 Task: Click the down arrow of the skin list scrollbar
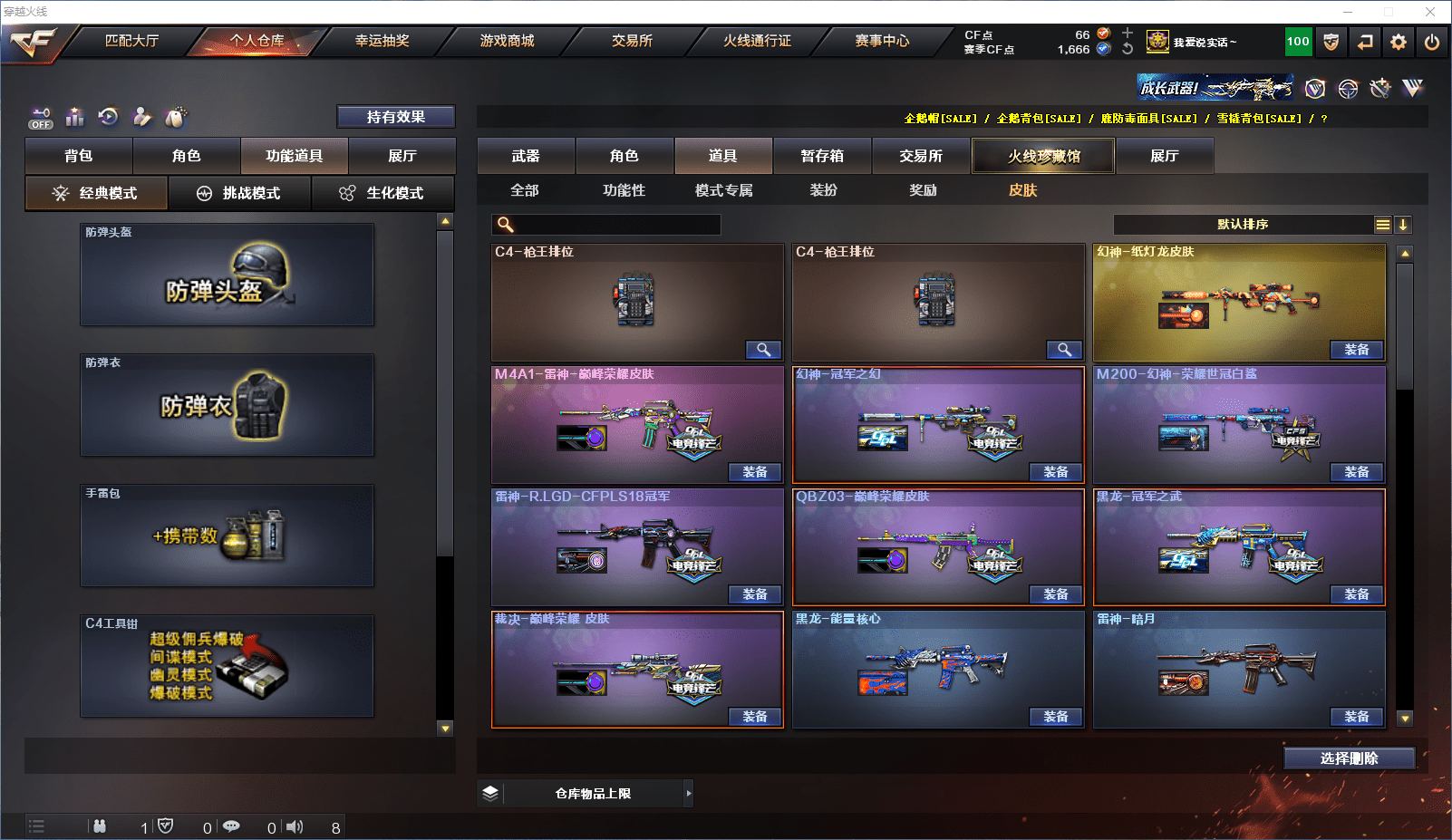click(1405, 719)
